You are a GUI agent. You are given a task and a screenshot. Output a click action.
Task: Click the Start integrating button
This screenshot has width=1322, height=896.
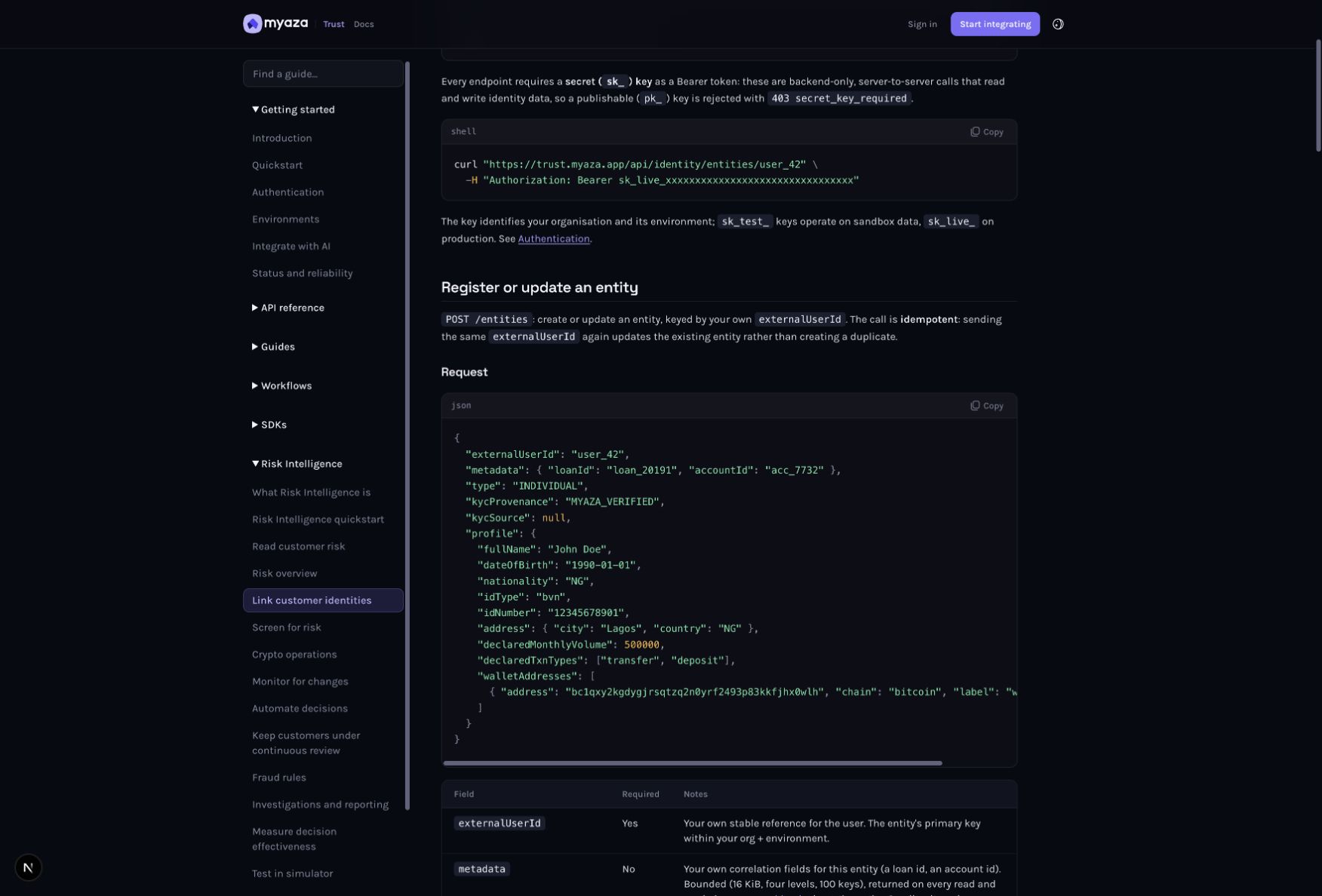point(995,24)
